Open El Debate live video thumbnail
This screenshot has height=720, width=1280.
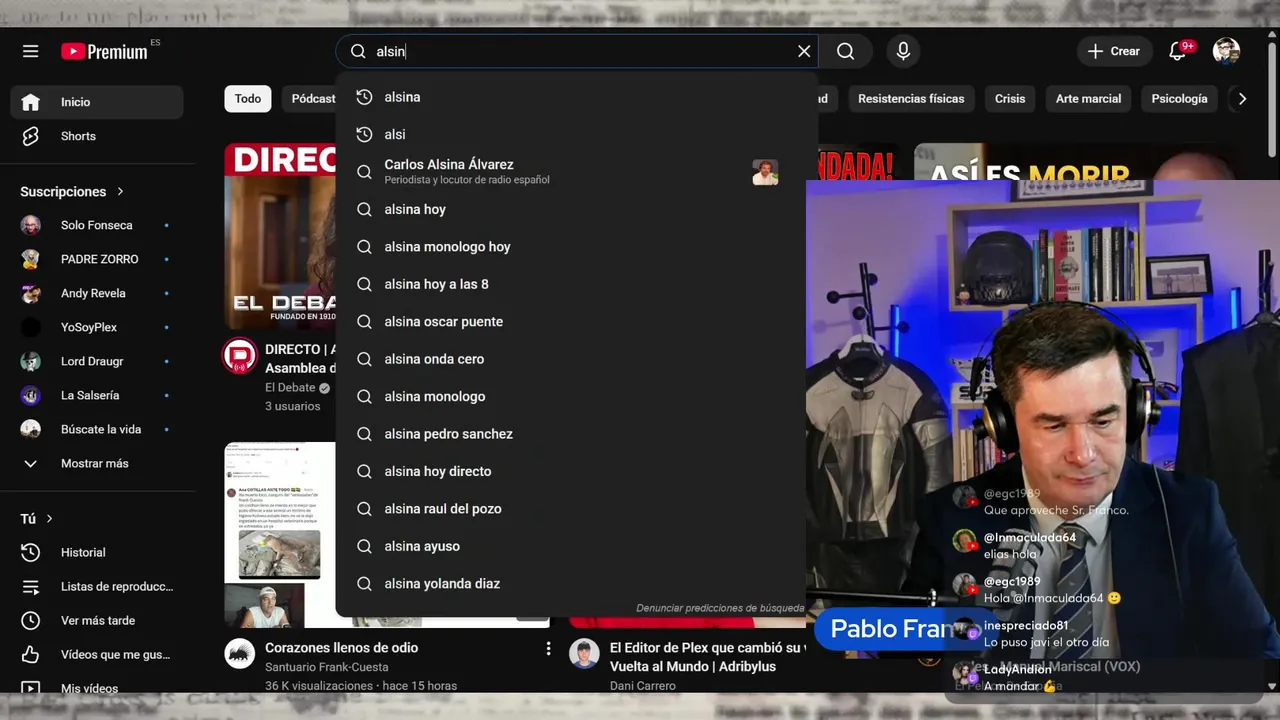[x=280, y=236]
